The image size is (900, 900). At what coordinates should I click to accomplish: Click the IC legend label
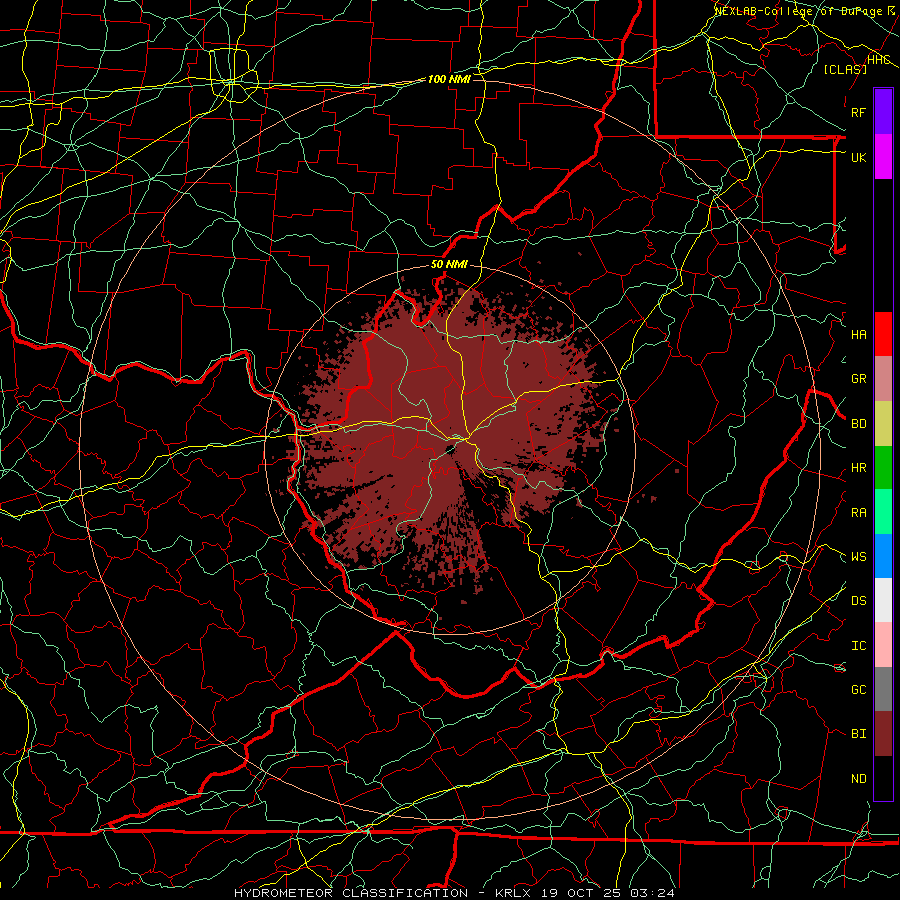point(858,646)
